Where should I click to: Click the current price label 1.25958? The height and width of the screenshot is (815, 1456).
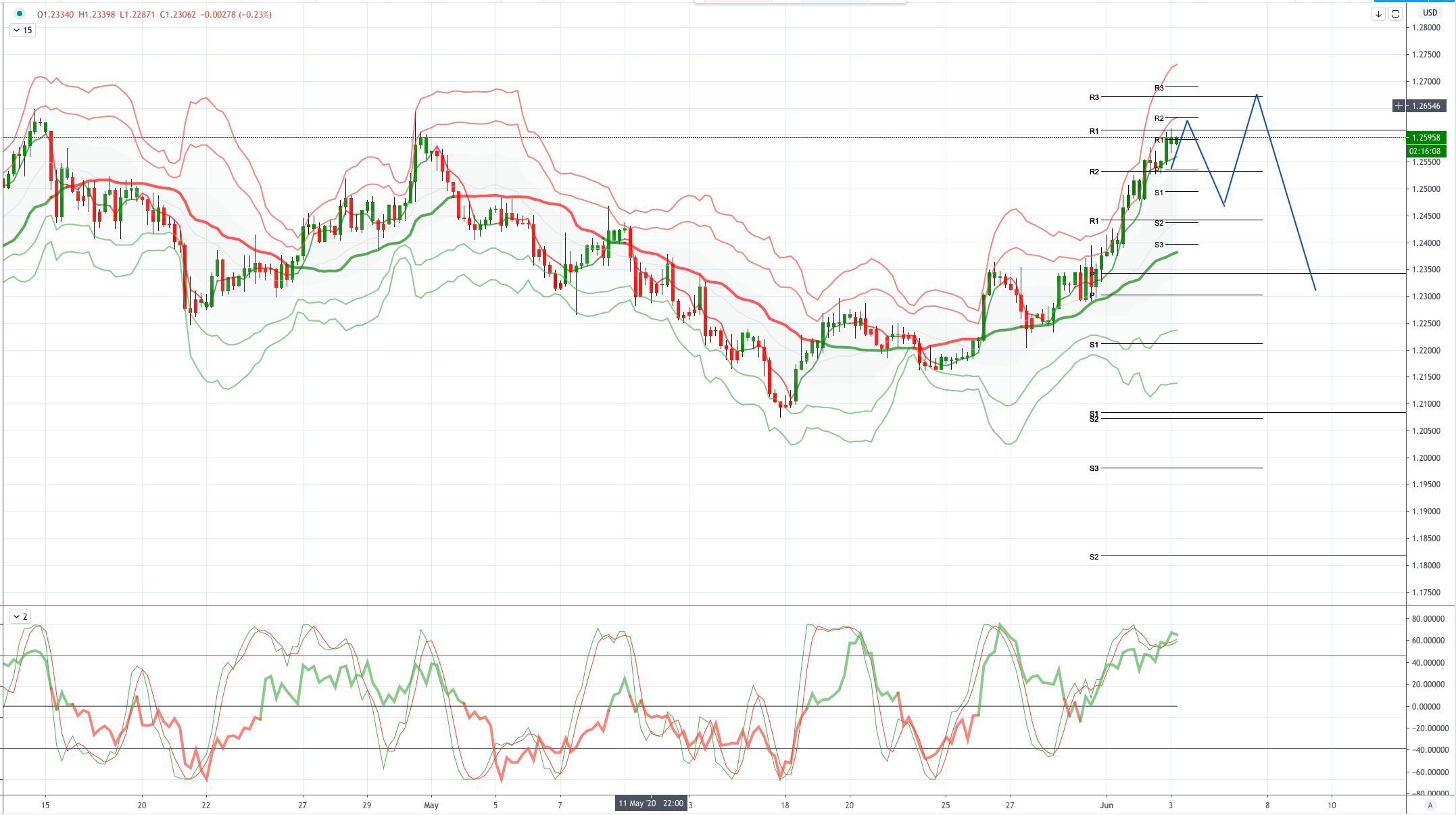(1426, 137)
